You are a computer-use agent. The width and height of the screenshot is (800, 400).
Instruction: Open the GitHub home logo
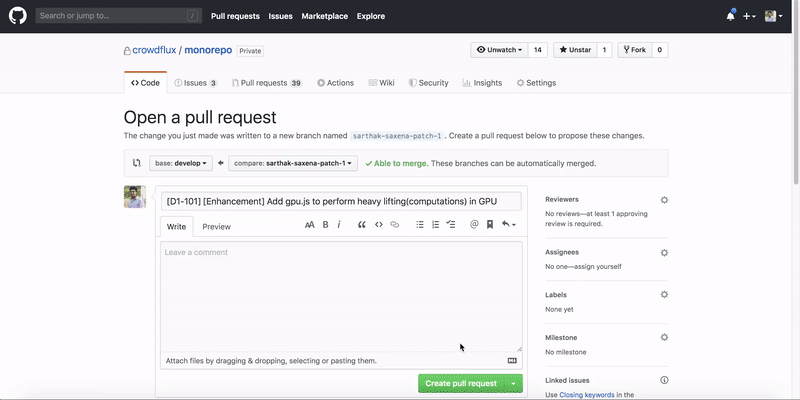pos(17,16)
